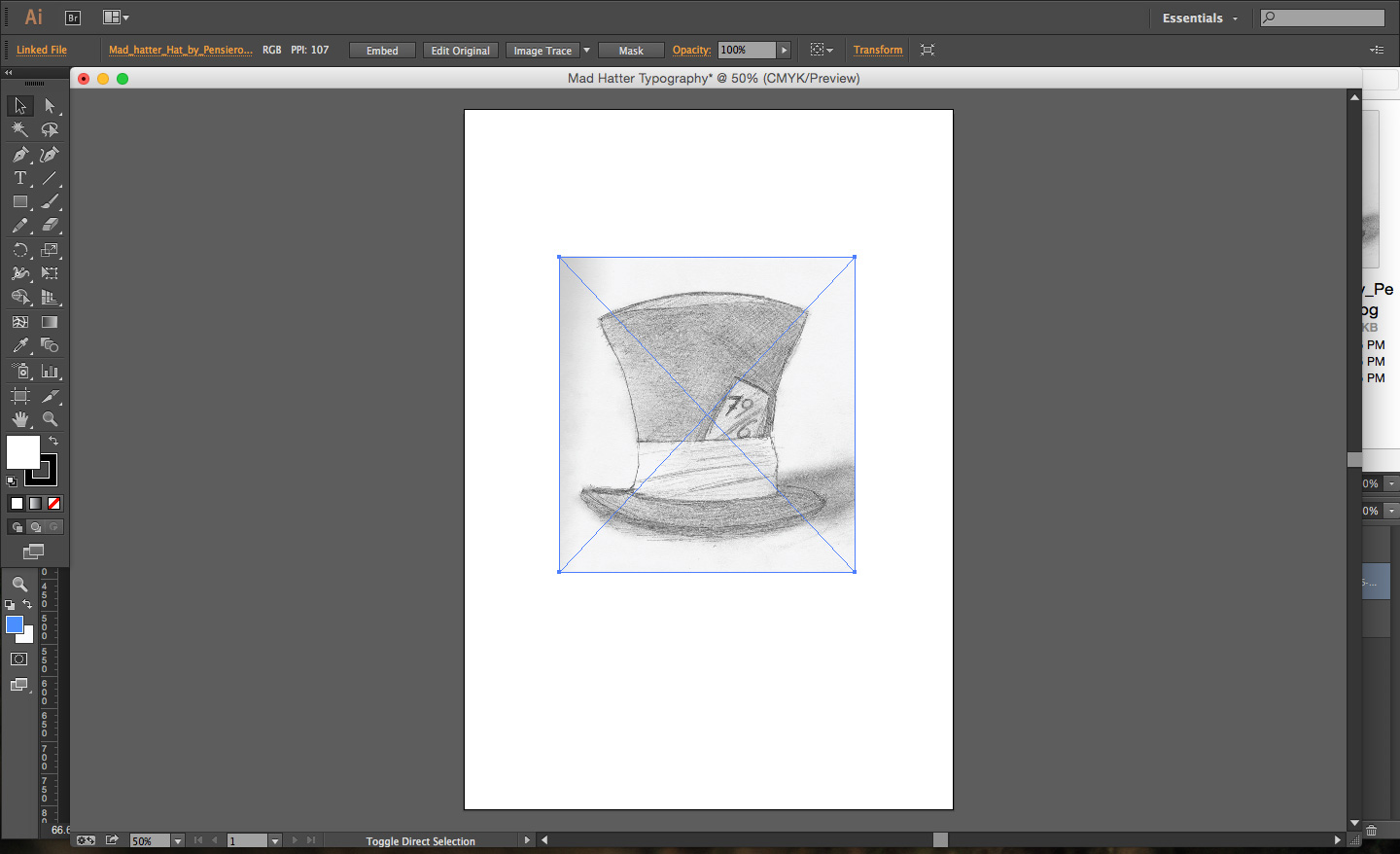Select the Artboard tool
This screenshot has height=854, width=1400.
click(20, 396)
